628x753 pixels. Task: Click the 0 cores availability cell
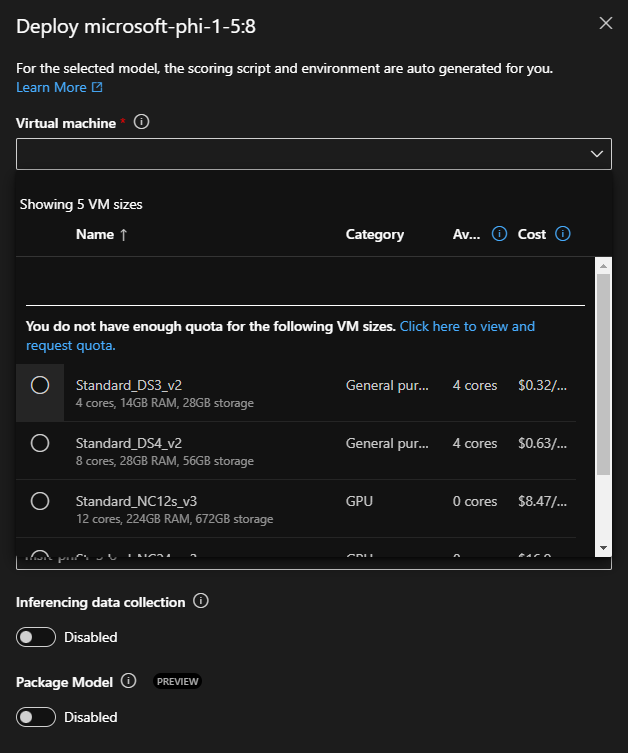coord(475,501)
